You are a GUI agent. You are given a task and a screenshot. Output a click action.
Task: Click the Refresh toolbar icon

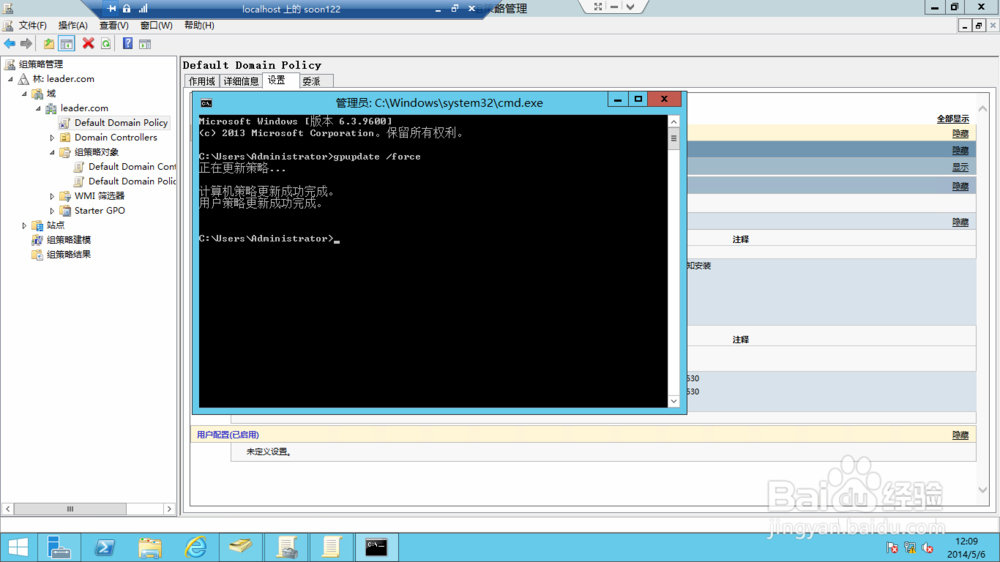pos(106,43)
